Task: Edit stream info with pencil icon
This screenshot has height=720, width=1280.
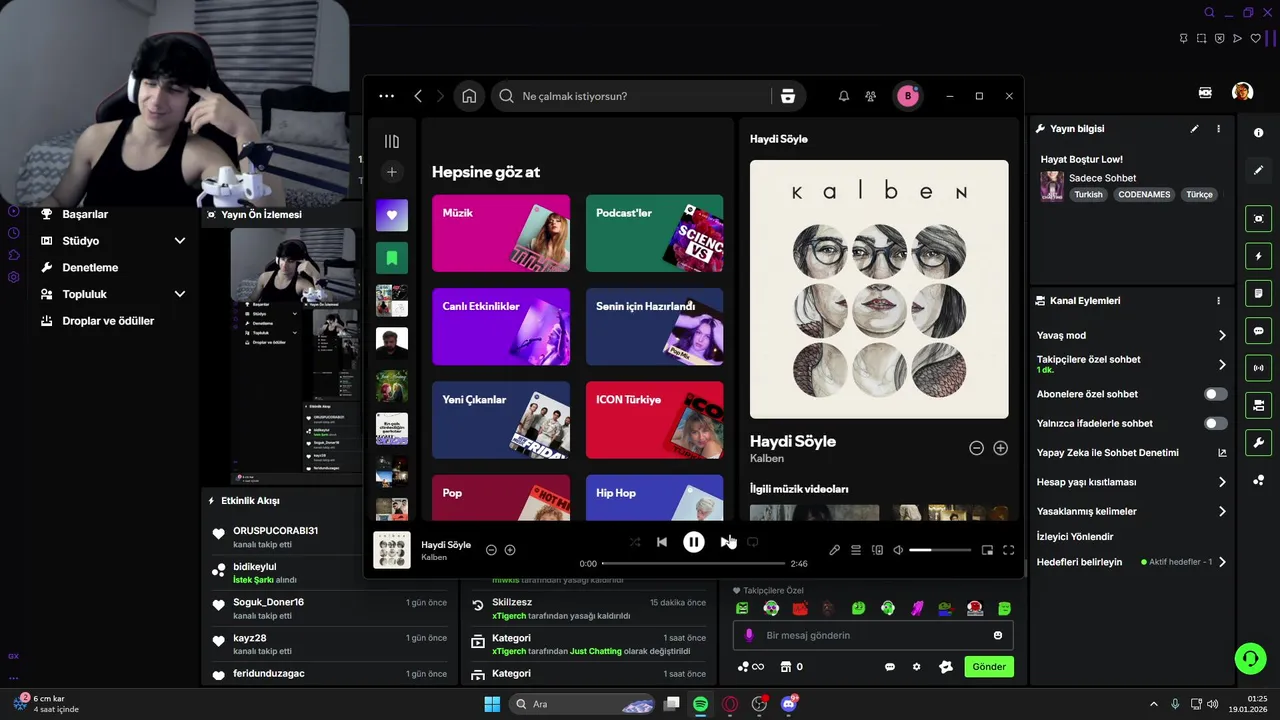Action: click(1194, 129)
